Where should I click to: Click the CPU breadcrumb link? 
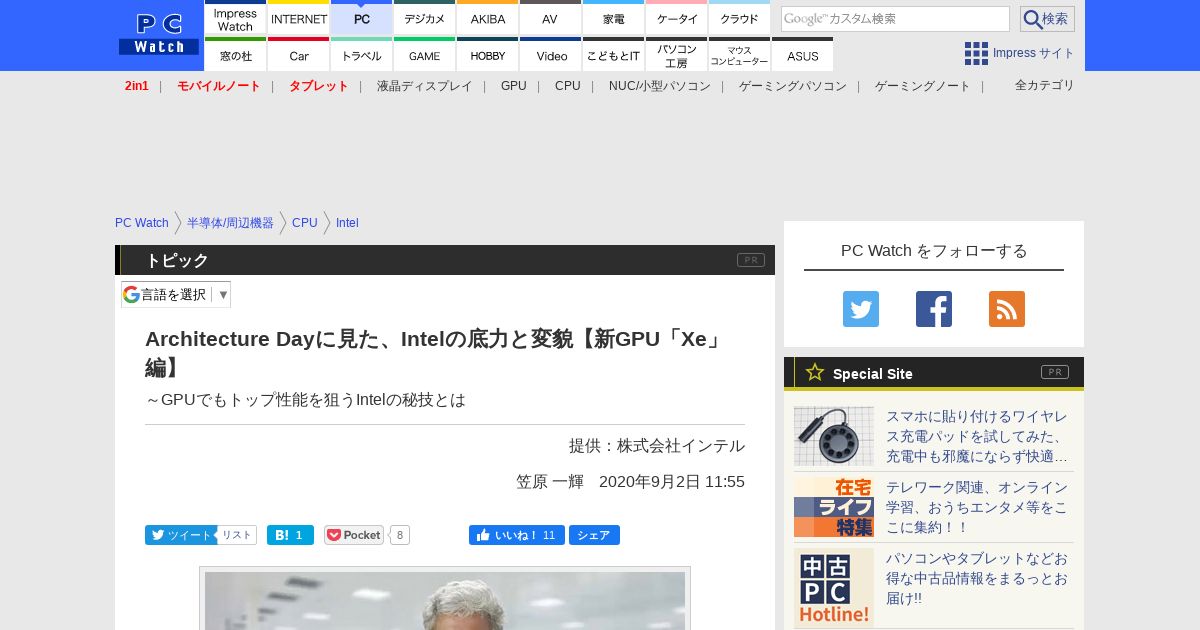(305, 223)
